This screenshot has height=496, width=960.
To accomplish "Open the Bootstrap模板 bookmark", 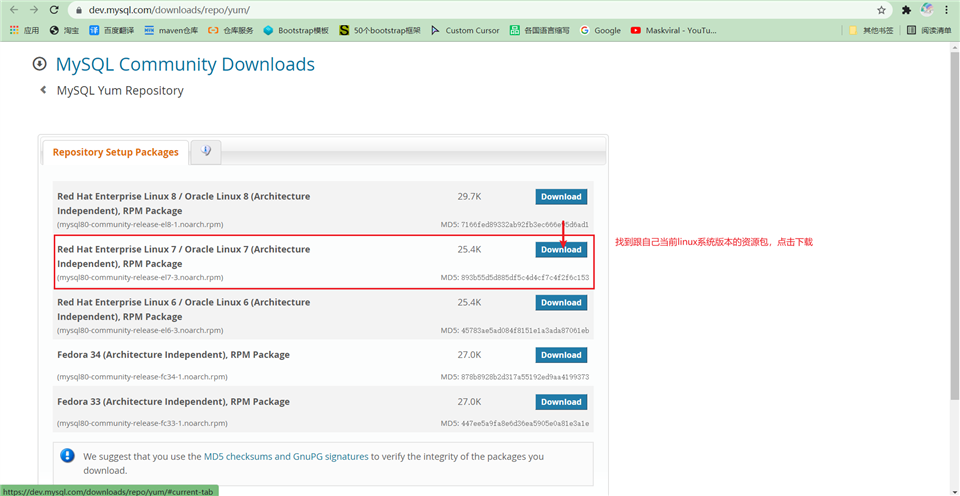I will 296,30.
